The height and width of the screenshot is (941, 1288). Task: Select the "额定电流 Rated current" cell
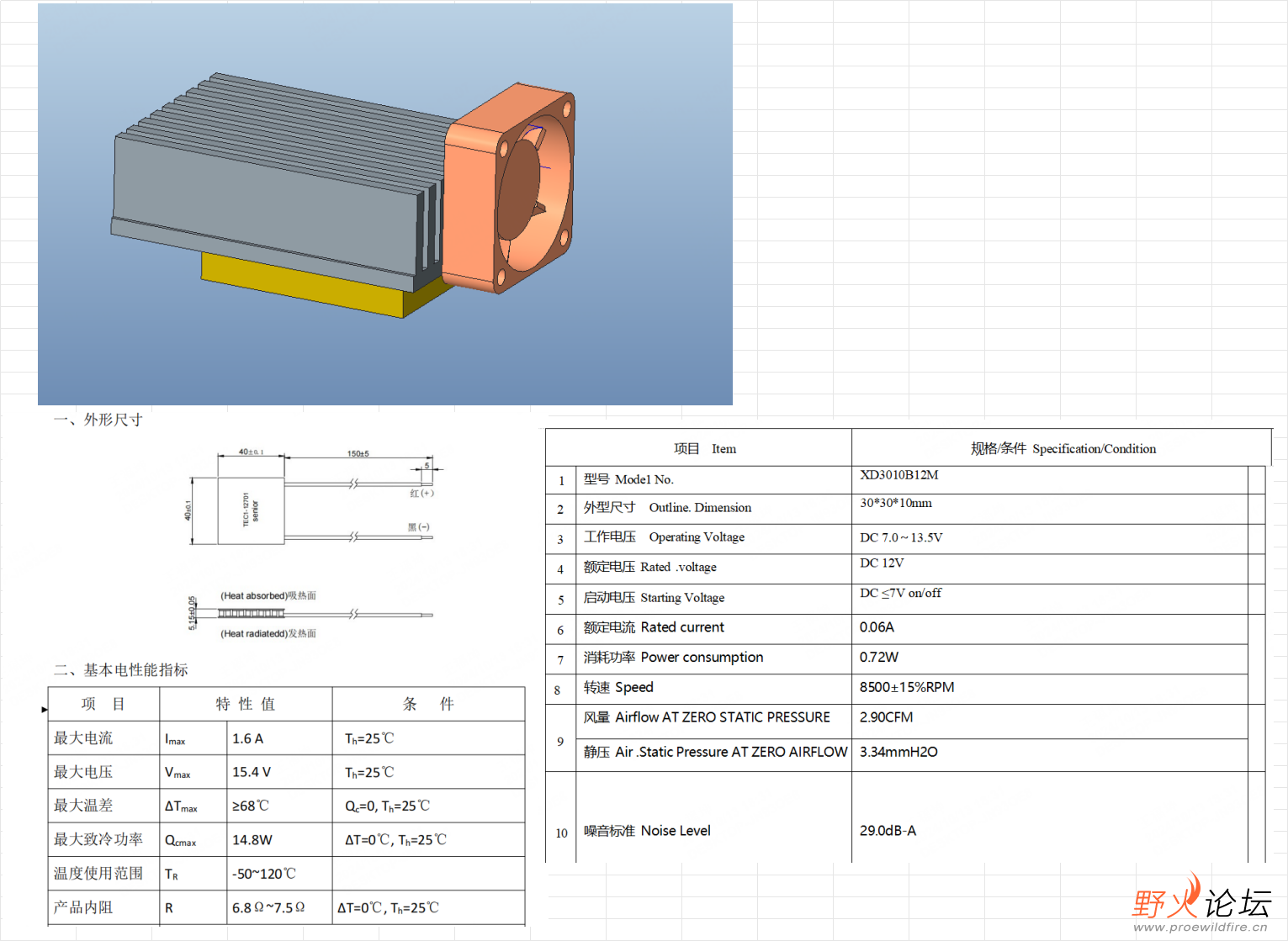pyautogui.click(x=713, y=628)
